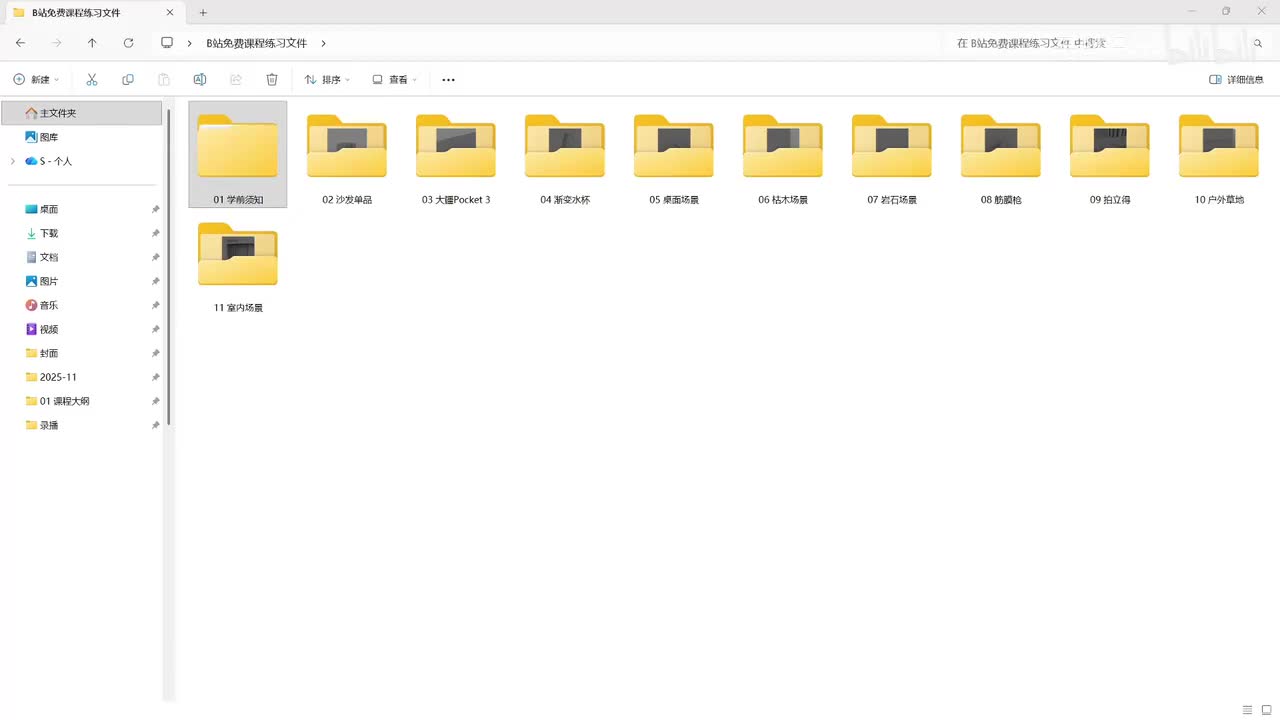Select the 10 户外草地 folder
1280x720 pixels.
(1219, 154)
